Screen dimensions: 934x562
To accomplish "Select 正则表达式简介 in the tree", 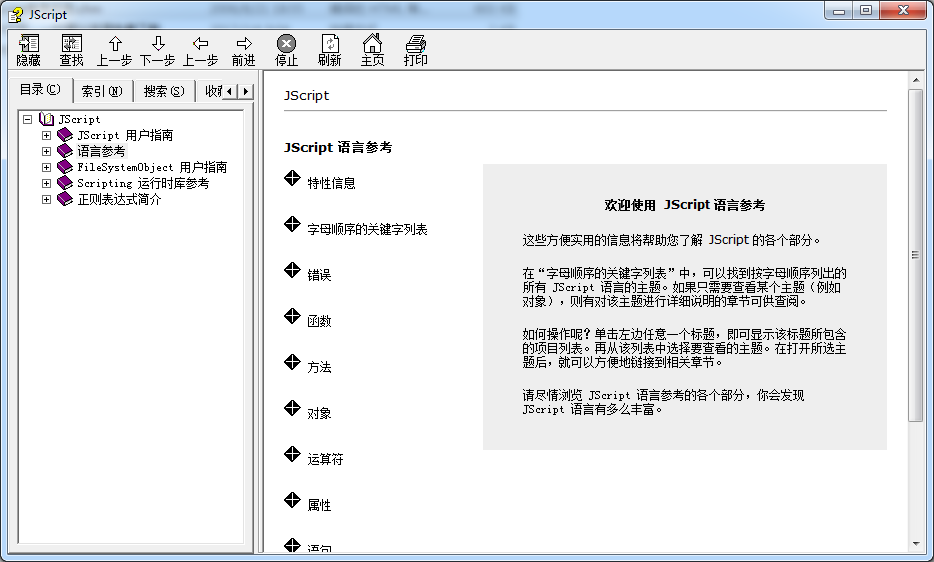I will tap(119, 200).
